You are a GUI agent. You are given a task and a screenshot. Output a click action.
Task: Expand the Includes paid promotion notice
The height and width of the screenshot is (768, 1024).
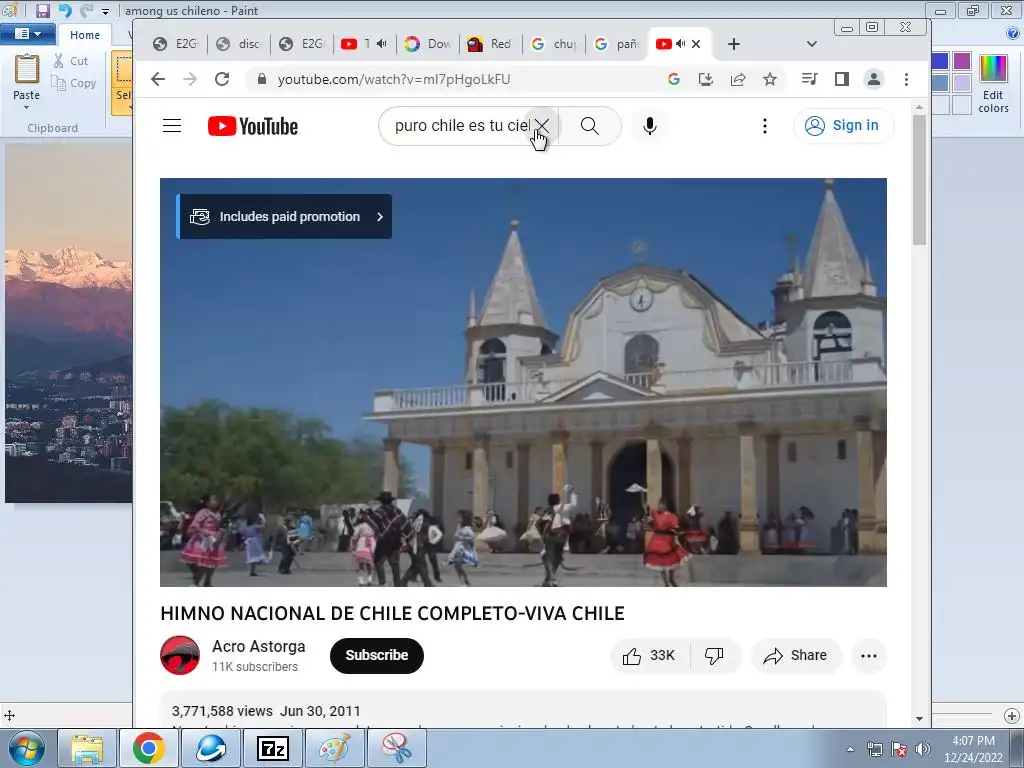[285, 216]
